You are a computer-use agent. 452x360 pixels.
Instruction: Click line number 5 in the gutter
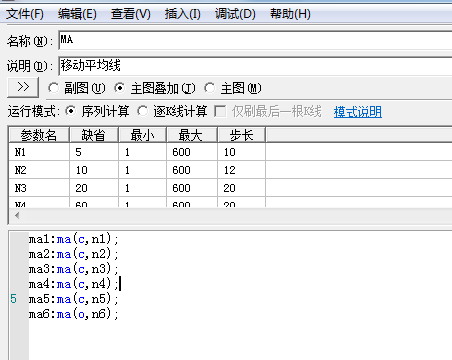(x=13, y=299)
